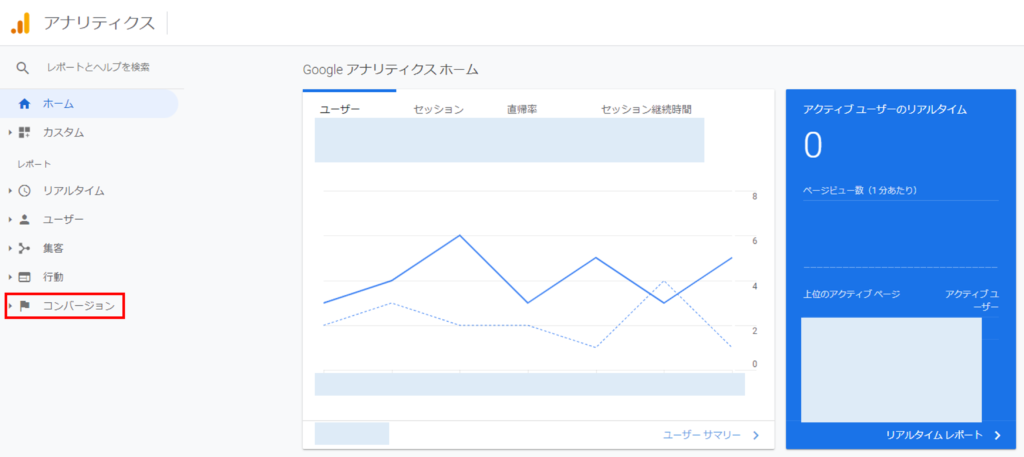Screen dimensions: 1024x457
Task: Select the 直帰率 metric tab
Action: click(x=522, y=109)
